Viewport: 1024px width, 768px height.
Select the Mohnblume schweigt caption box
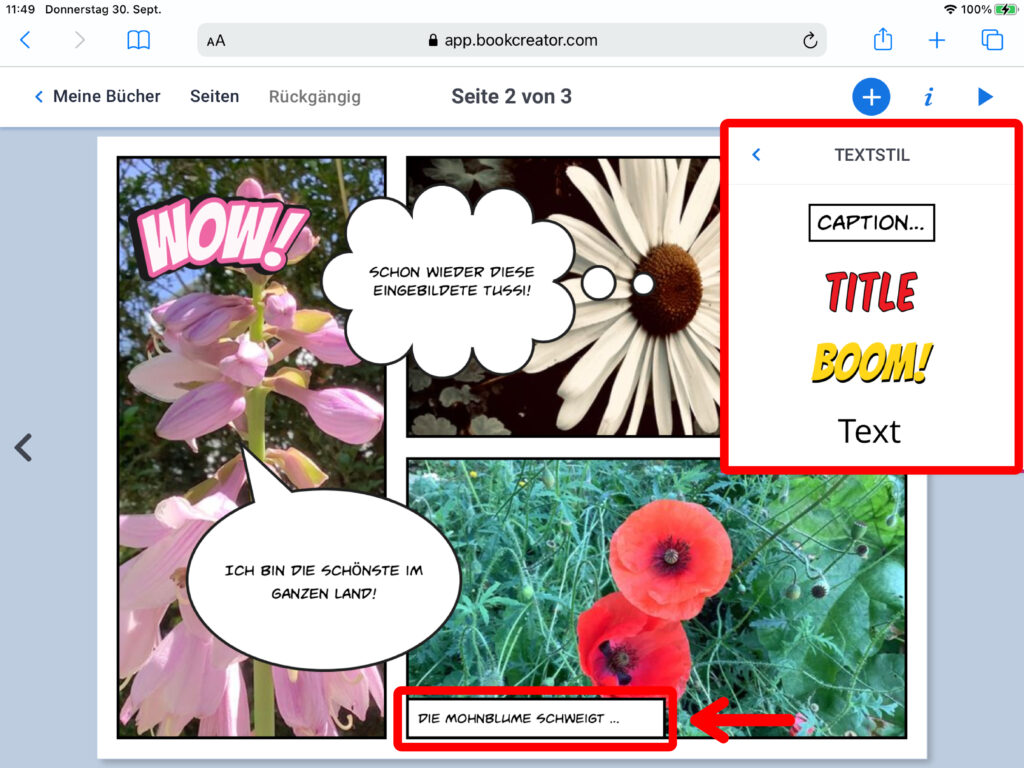coord(535,718)
